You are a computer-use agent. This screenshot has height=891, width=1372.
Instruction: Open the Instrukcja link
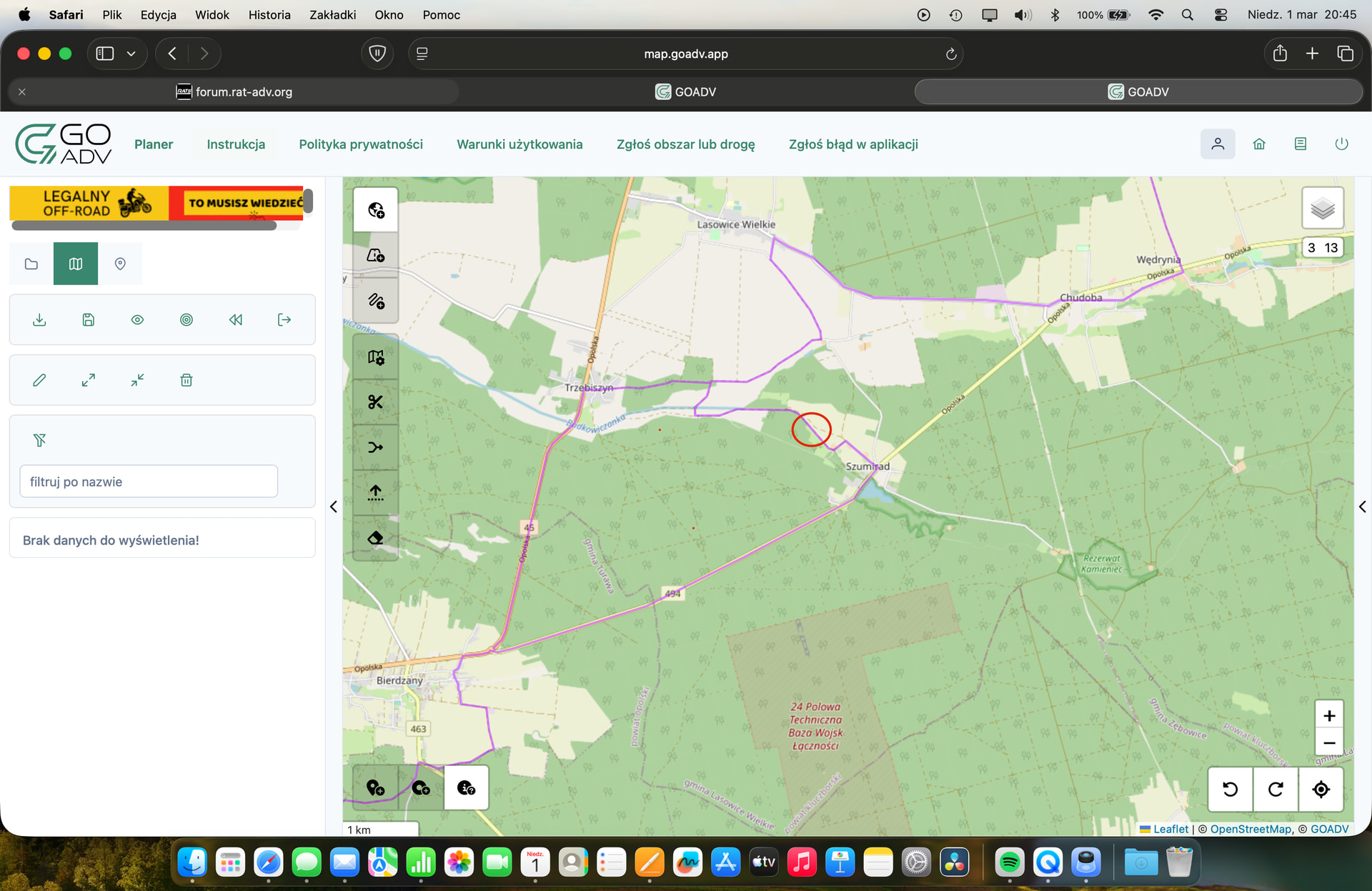pyautogui.click(x=236, y=144)
